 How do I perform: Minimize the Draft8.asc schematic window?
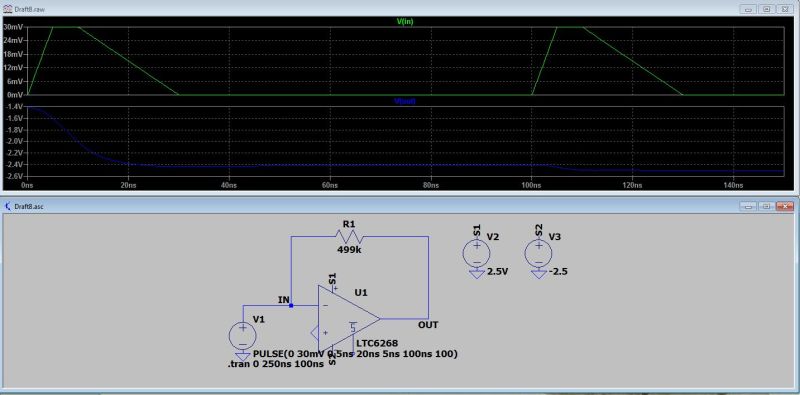tap(749, 206)
